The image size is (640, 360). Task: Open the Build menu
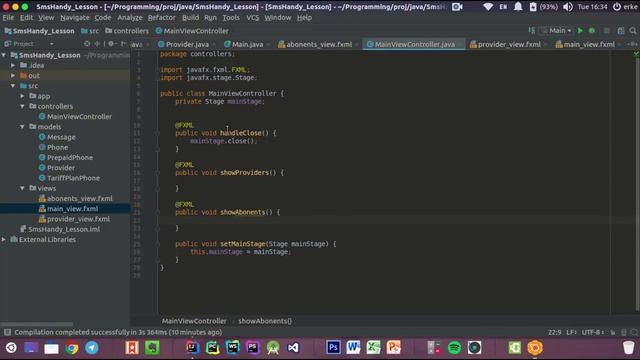coord(190,18)
